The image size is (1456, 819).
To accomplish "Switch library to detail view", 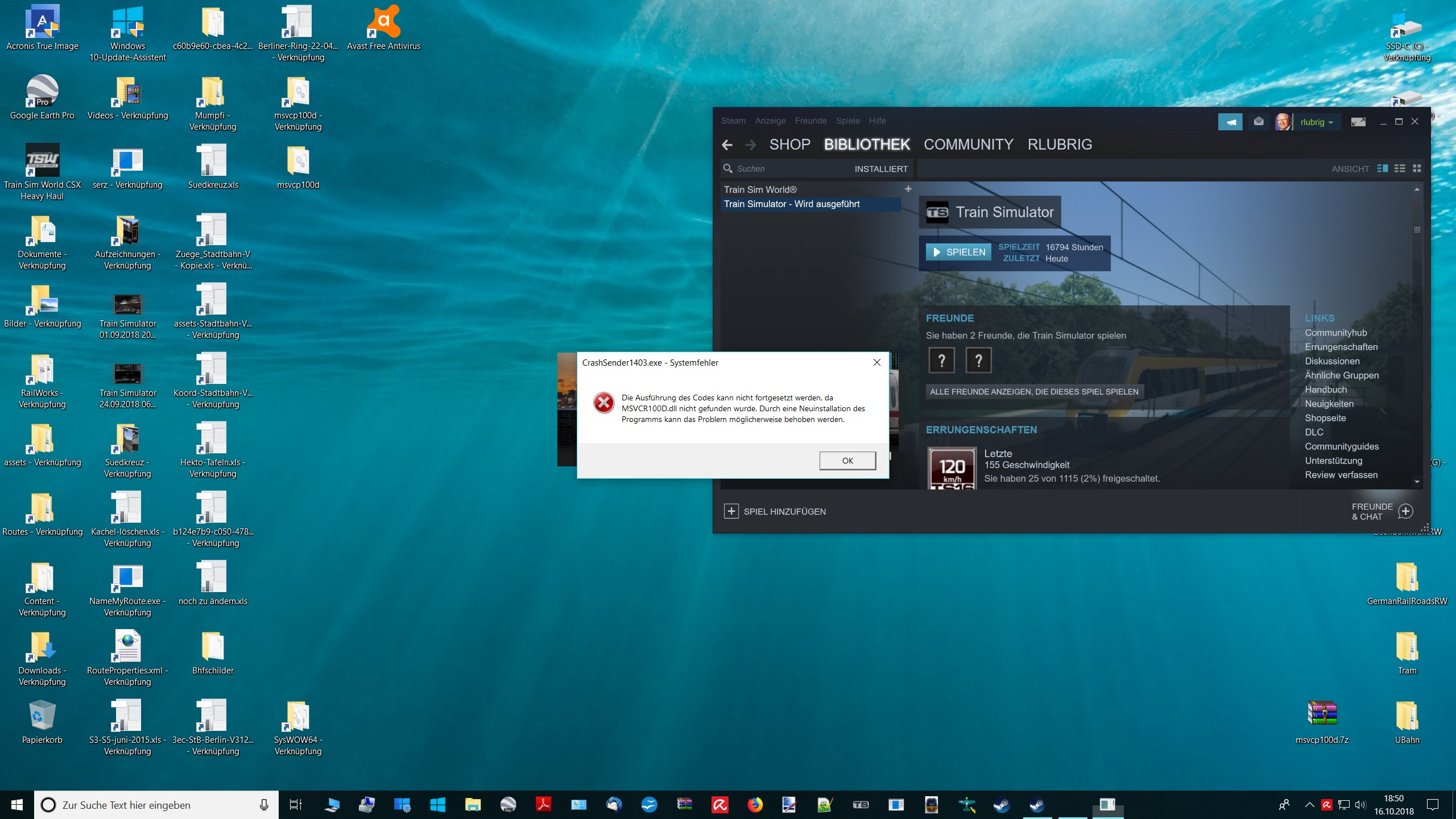I will tap(1383, 168).
